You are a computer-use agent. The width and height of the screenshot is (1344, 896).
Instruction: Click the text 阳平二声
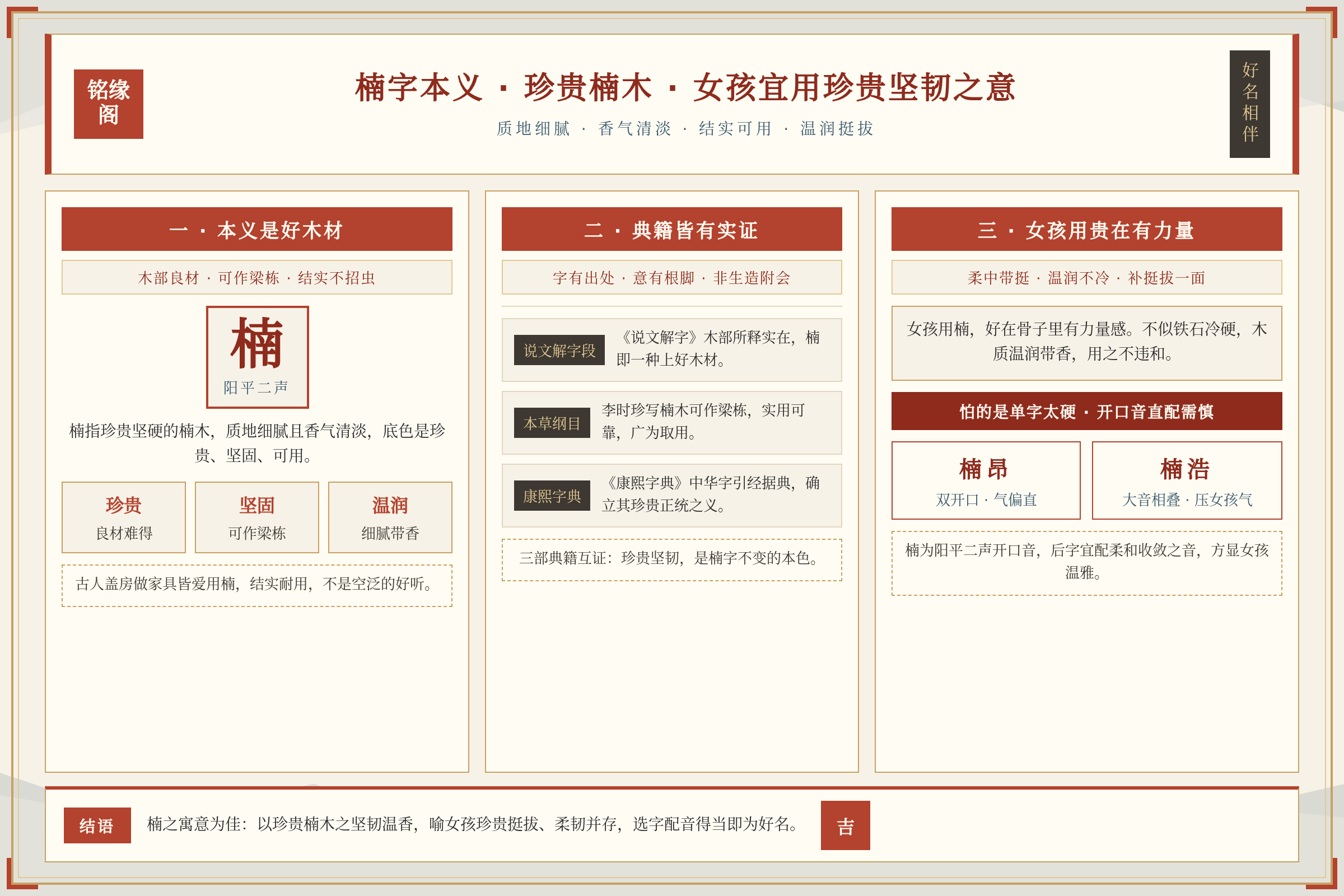click(256, 388)
